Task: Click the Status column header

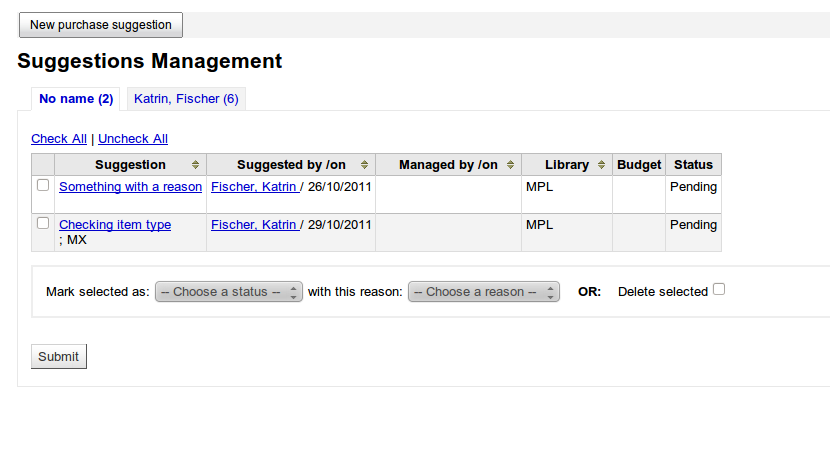Action: tap(693, 165)
